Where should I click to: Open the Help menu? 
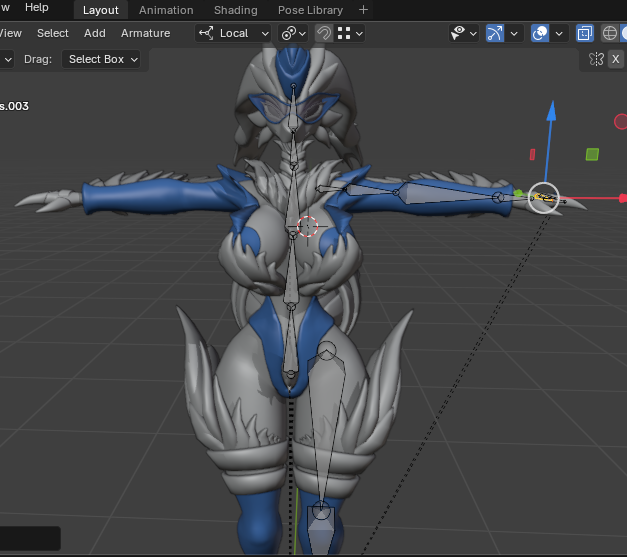point(36,8)
